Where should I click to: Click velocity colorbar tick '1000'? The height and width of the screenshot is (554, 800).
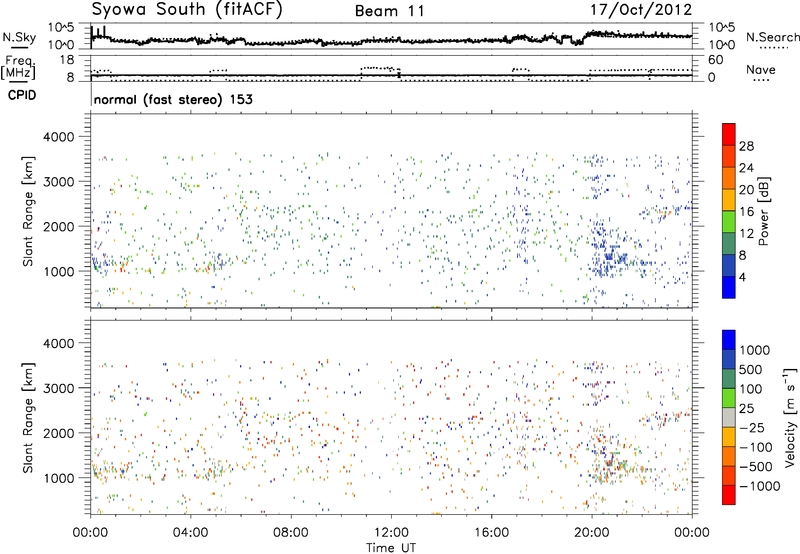click(x=755, y=350)
